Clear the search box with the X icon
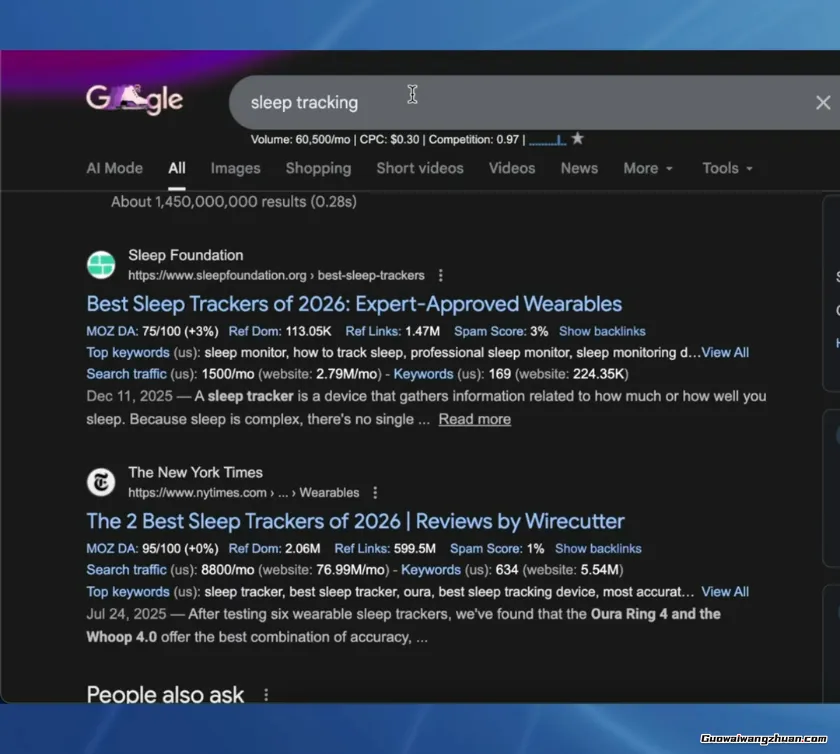Screen dimensions: 840x754 click(822, 102)
